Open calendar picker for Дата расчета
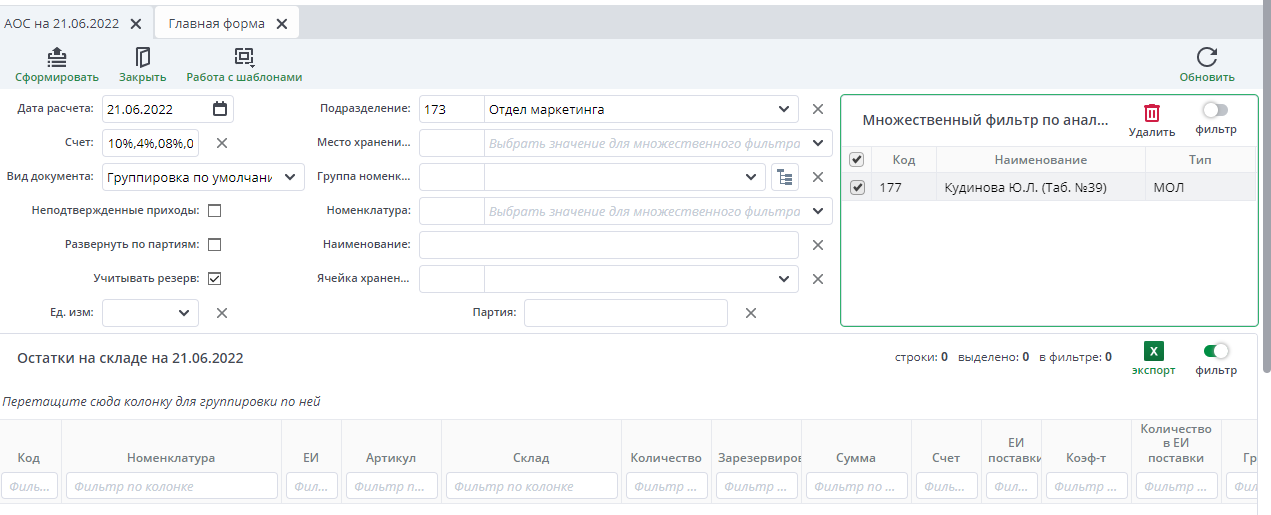The width and height of the screenshot is (1271, 515). click(x=220, y=109)
